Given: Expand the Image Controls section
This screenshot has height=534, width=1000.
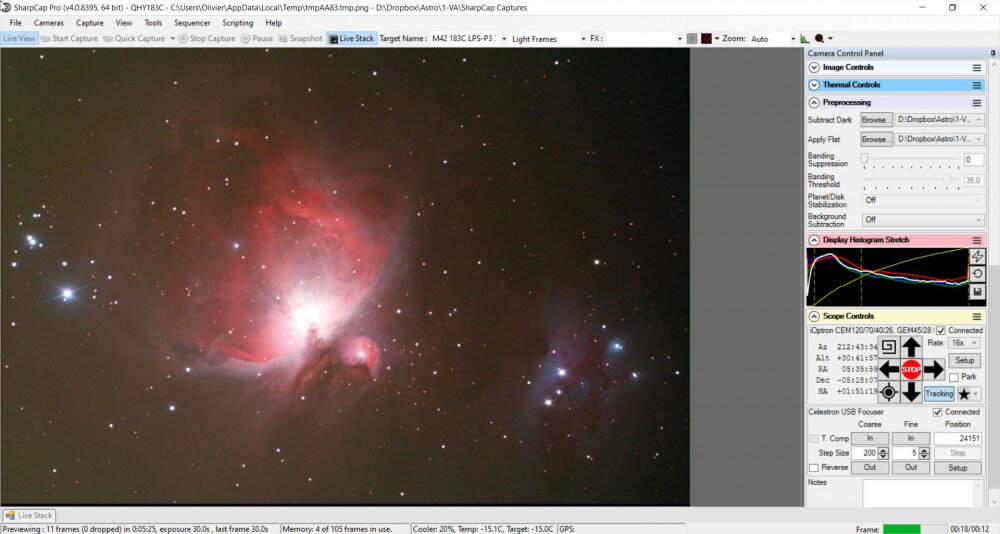Looking at the screenshot, I should click(814, 68).
